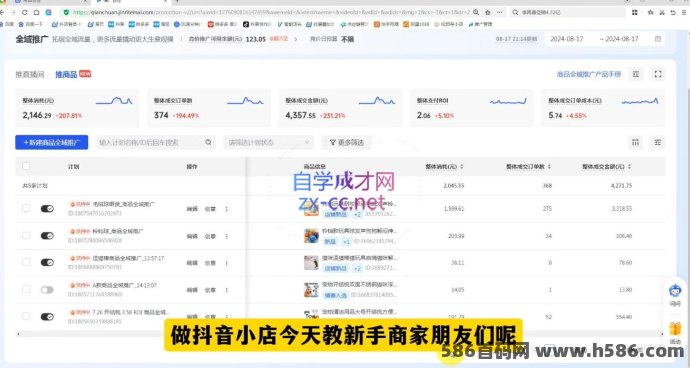Open more actions for the first plan row
The image size is (690, 368).
[x=227, y=209]
